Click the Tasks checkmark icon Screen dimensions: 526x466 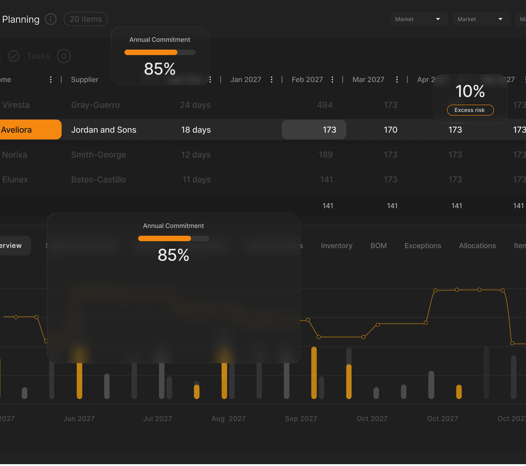pyautogui.click(x=14, y=56)
